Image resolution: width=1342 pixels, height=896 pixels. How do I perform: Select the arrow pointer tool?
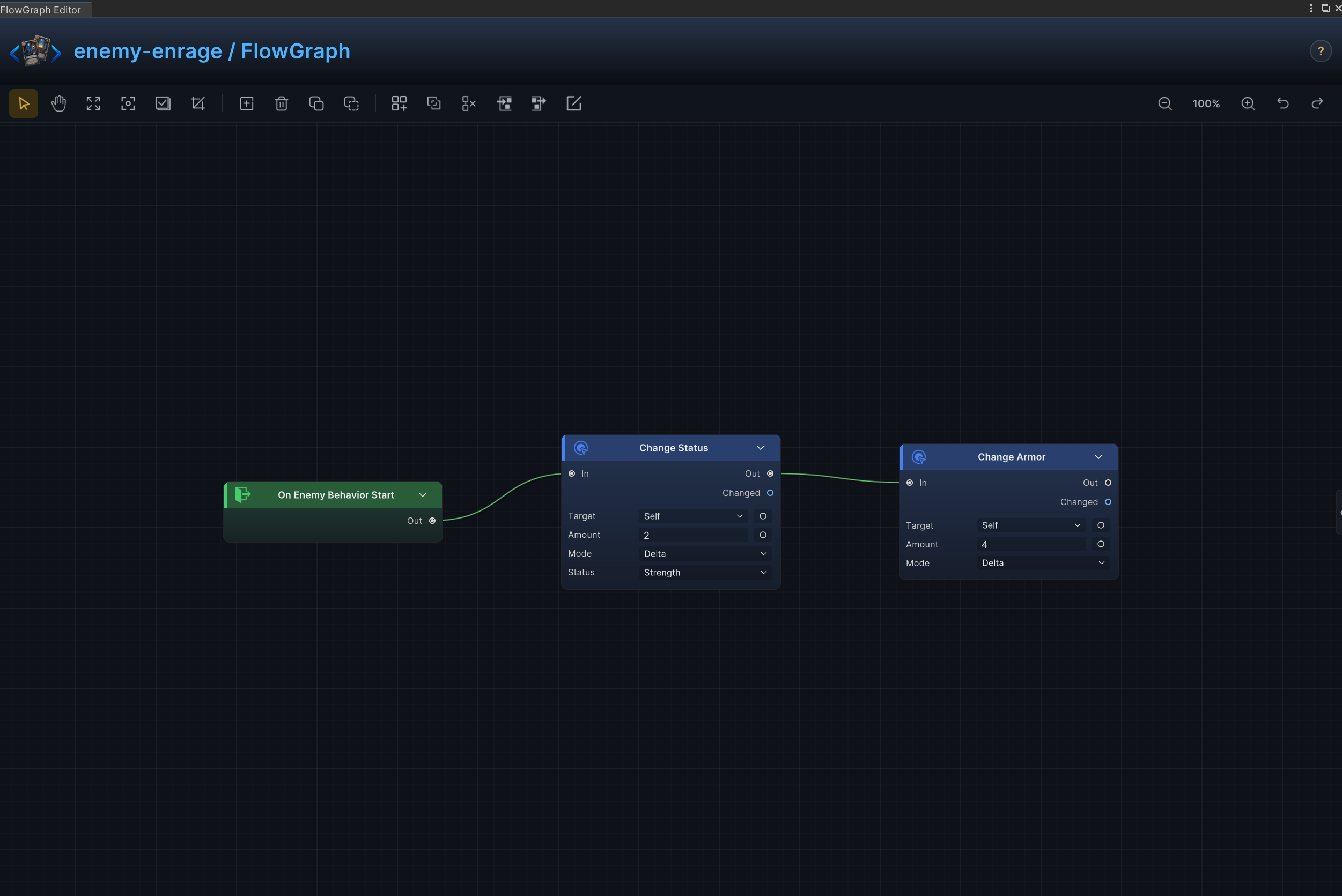(24, 103)
